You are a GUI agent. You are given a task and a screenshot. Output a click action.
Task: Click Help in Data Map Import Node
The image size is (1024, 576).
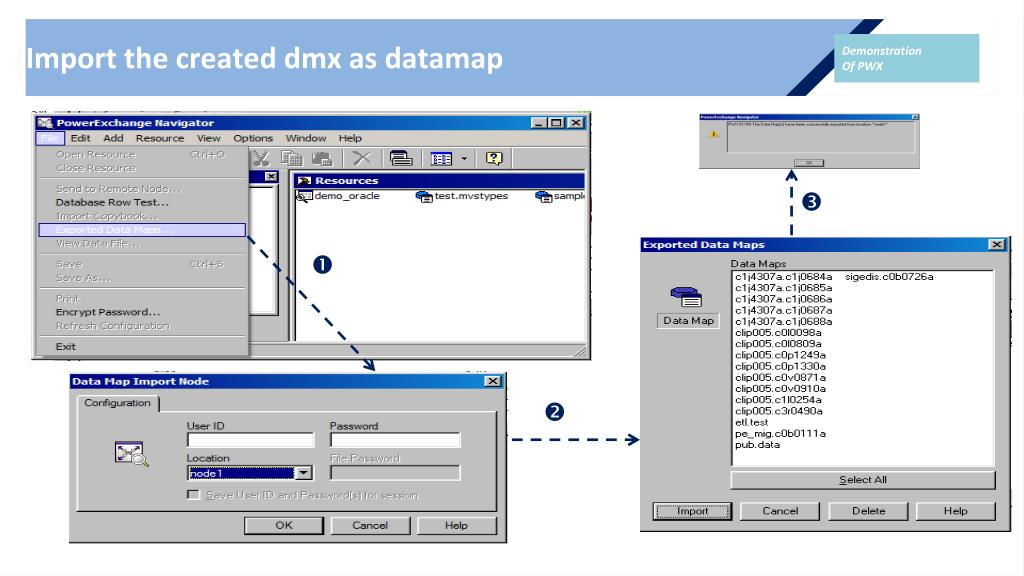(x=456, y=526)
